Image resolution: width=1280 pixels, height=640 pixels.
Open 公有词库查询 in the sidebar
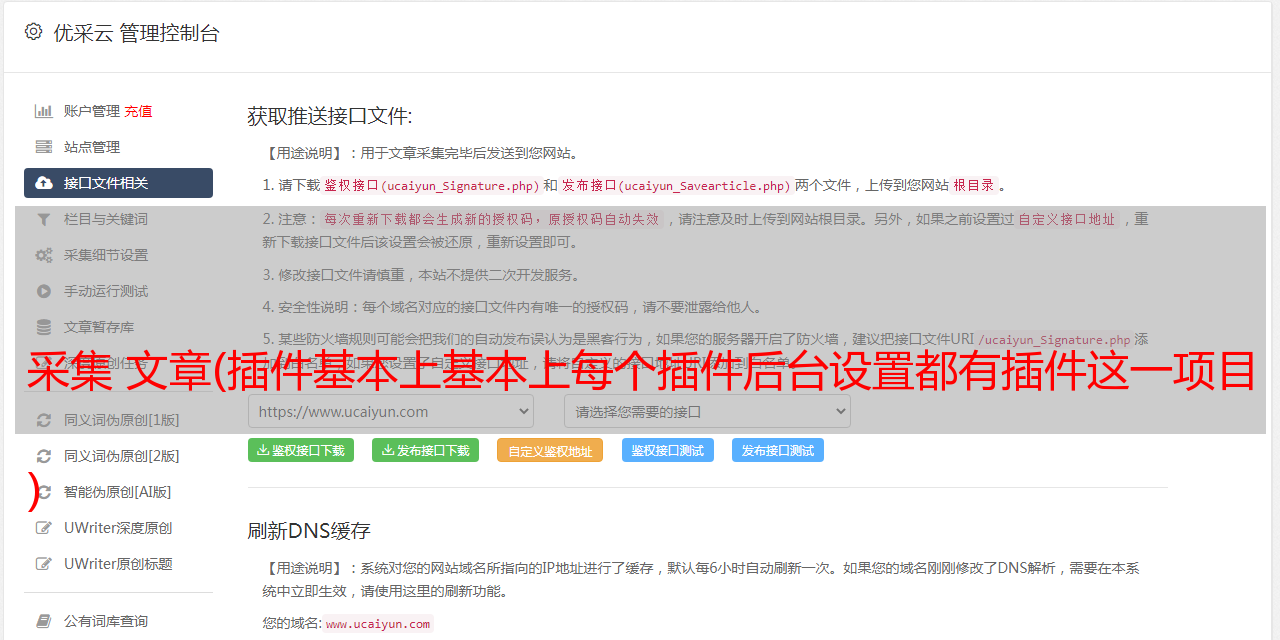pyautogui.click(x=106, y=621)
